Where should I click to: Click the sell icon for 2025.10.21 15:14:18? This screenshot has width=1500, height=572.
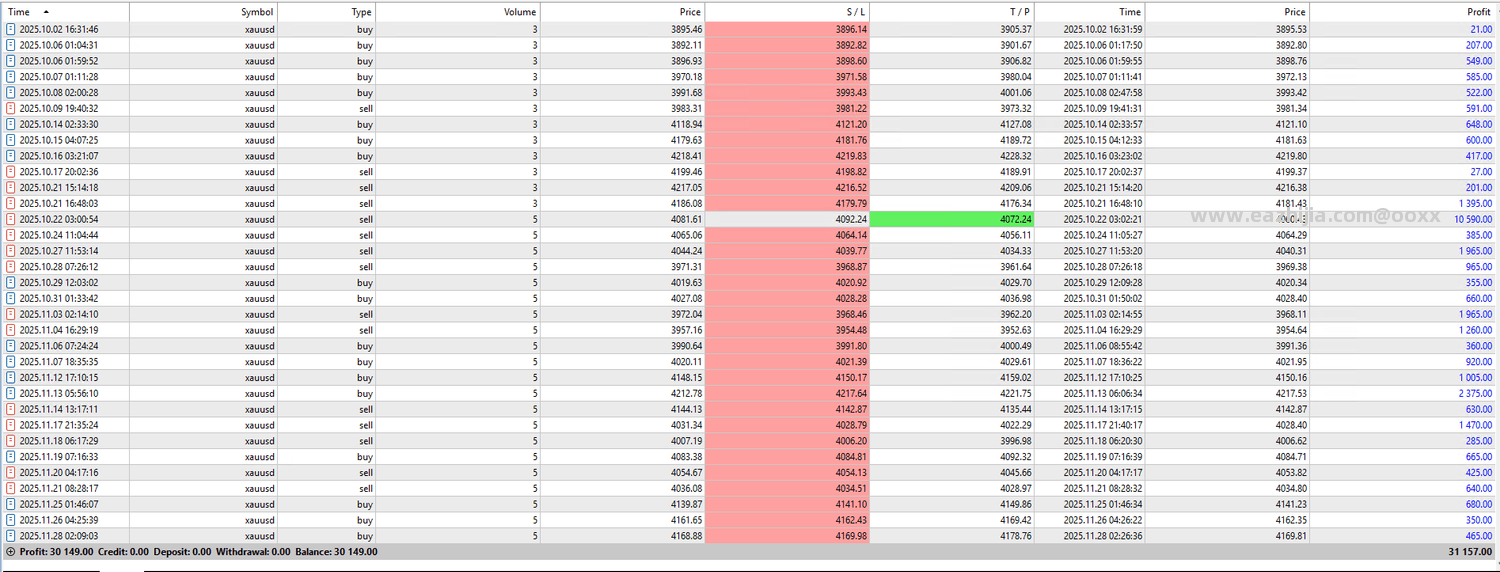click(x=11, y=188)
